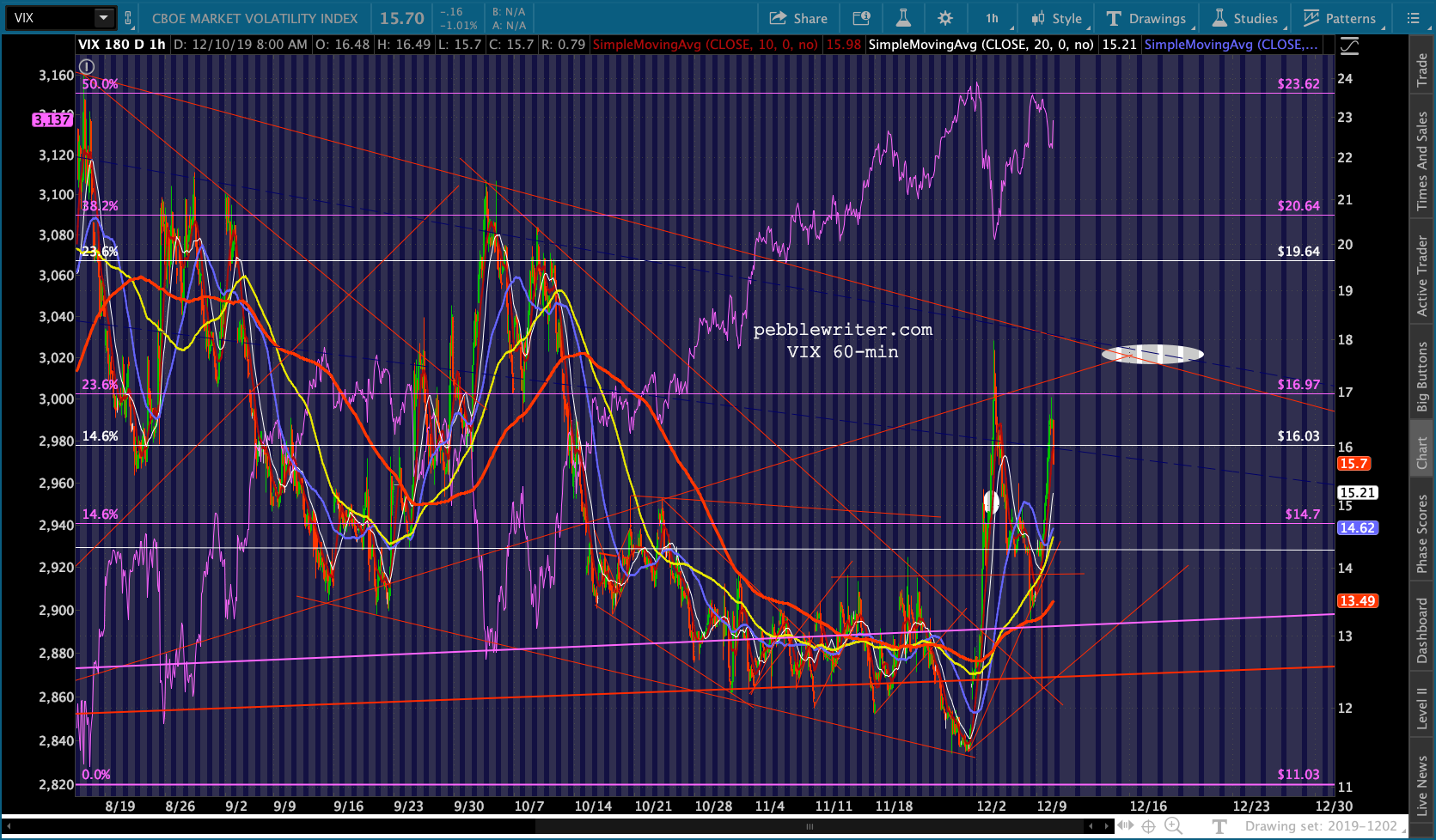Open the 1h timeframe dropdown
The height and width of the screenshot is (840, 1436).
(994, 18)
